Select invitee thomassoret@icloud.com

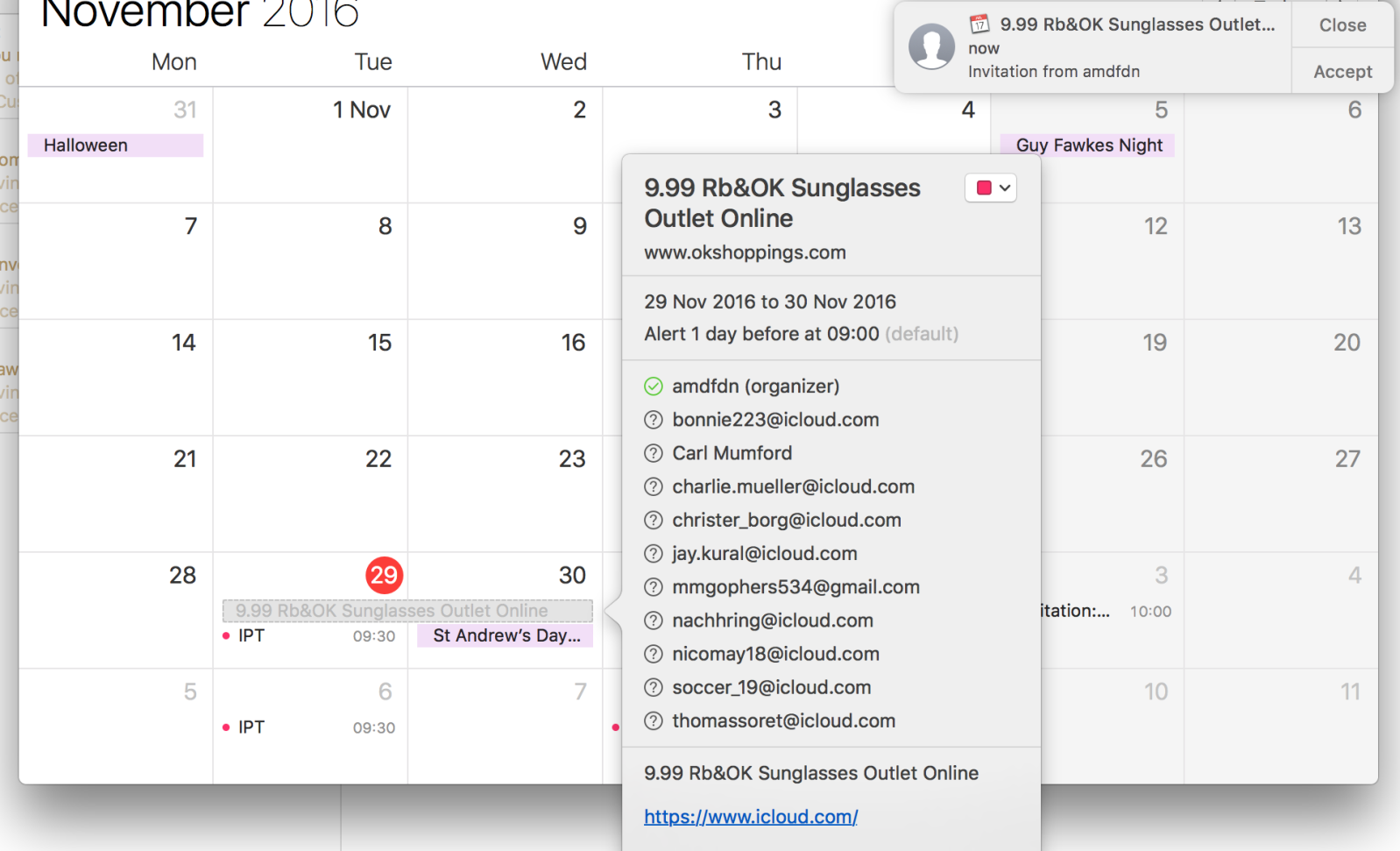click(783, 720)
